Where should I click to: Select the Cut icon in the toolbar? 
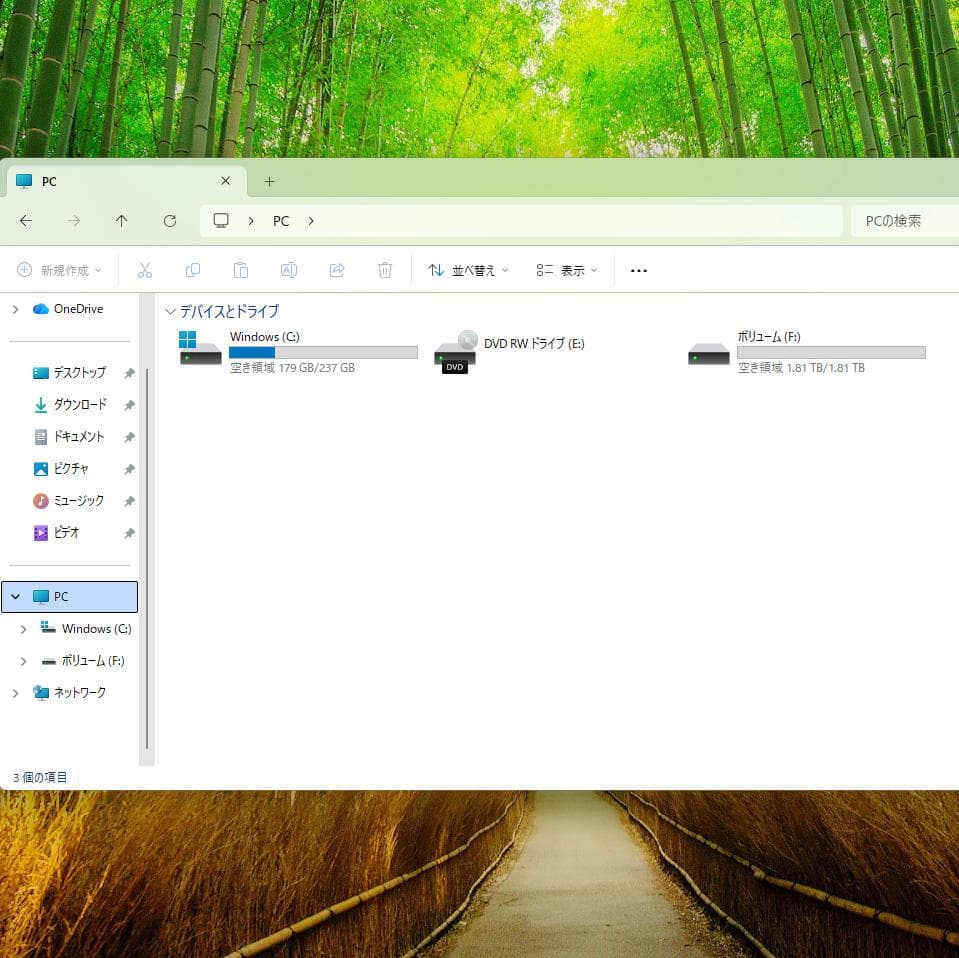tap(145, 270)
